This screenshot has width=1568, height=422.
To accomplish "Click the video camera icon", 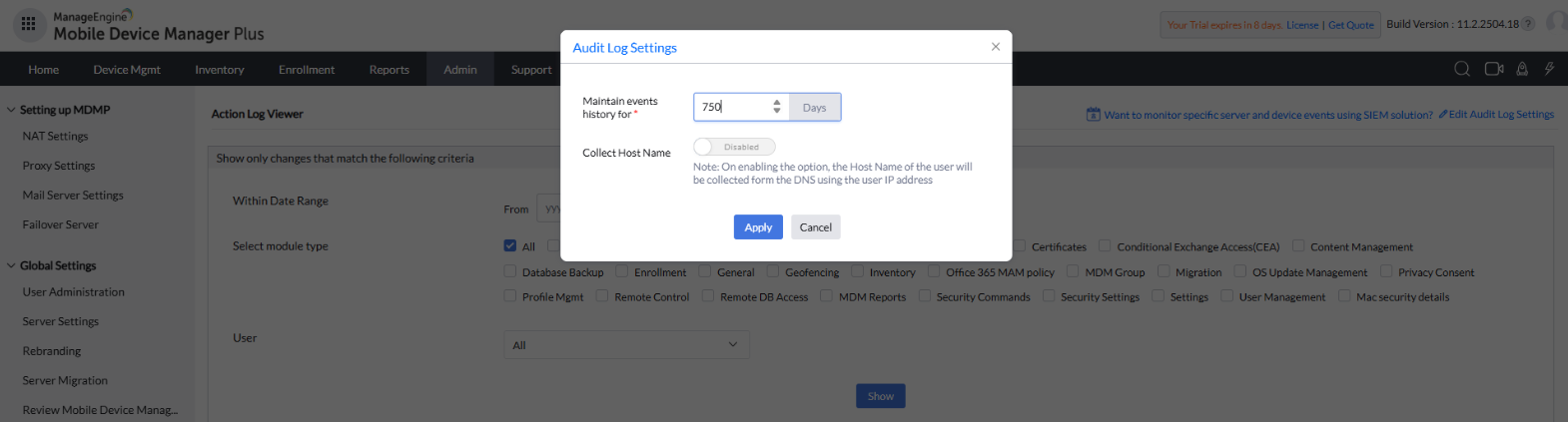I will [x=1493, y=69].
